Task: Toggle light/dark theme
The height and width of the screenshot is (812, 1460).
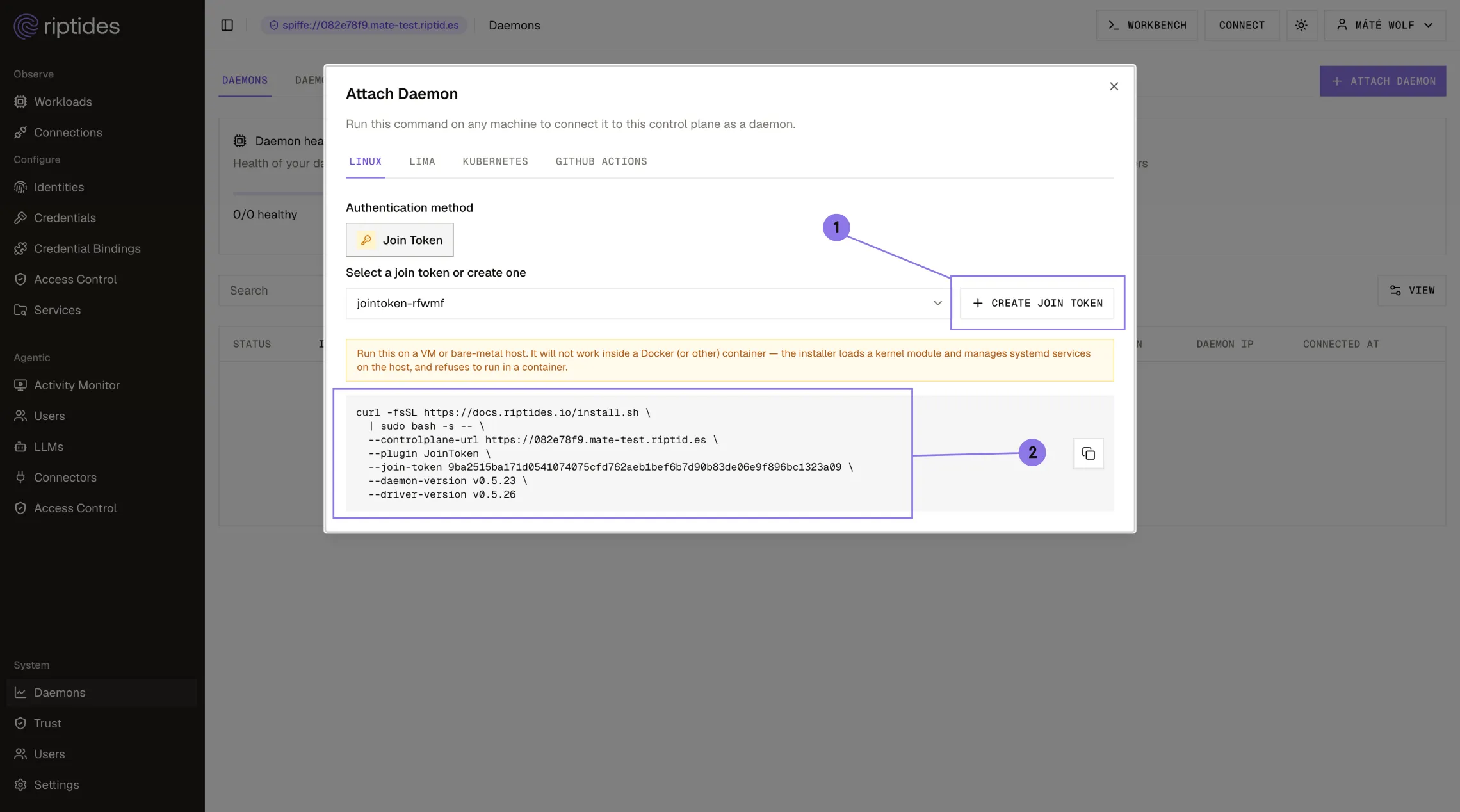Action: click(x=1301, y=25)
